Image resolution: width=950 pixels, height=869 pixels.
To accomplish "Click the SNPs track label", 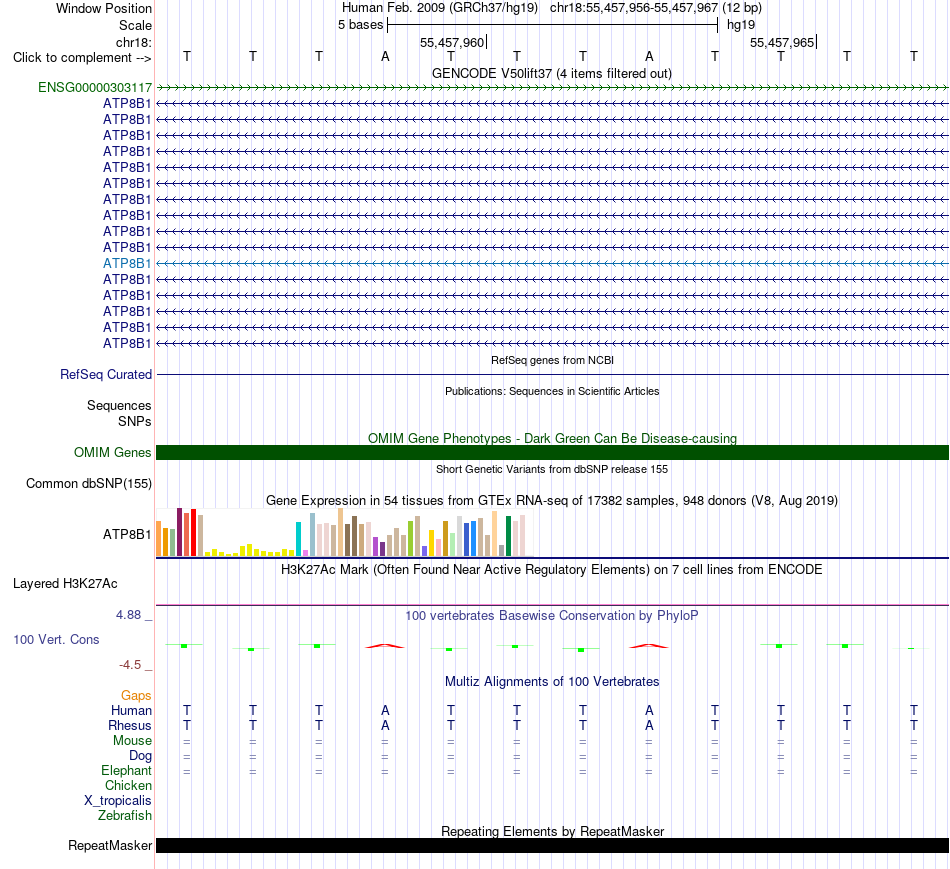I will click(135, 421).
